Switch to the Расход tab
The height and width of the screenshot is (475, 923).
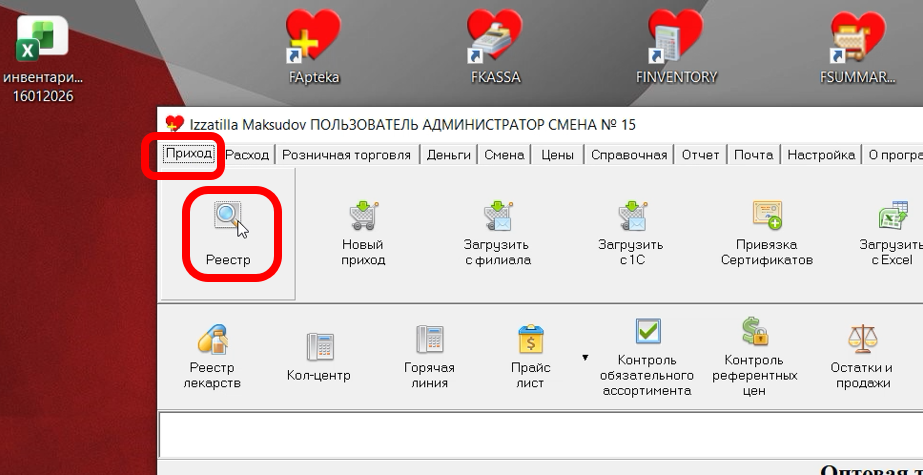[x=247, y=155]
